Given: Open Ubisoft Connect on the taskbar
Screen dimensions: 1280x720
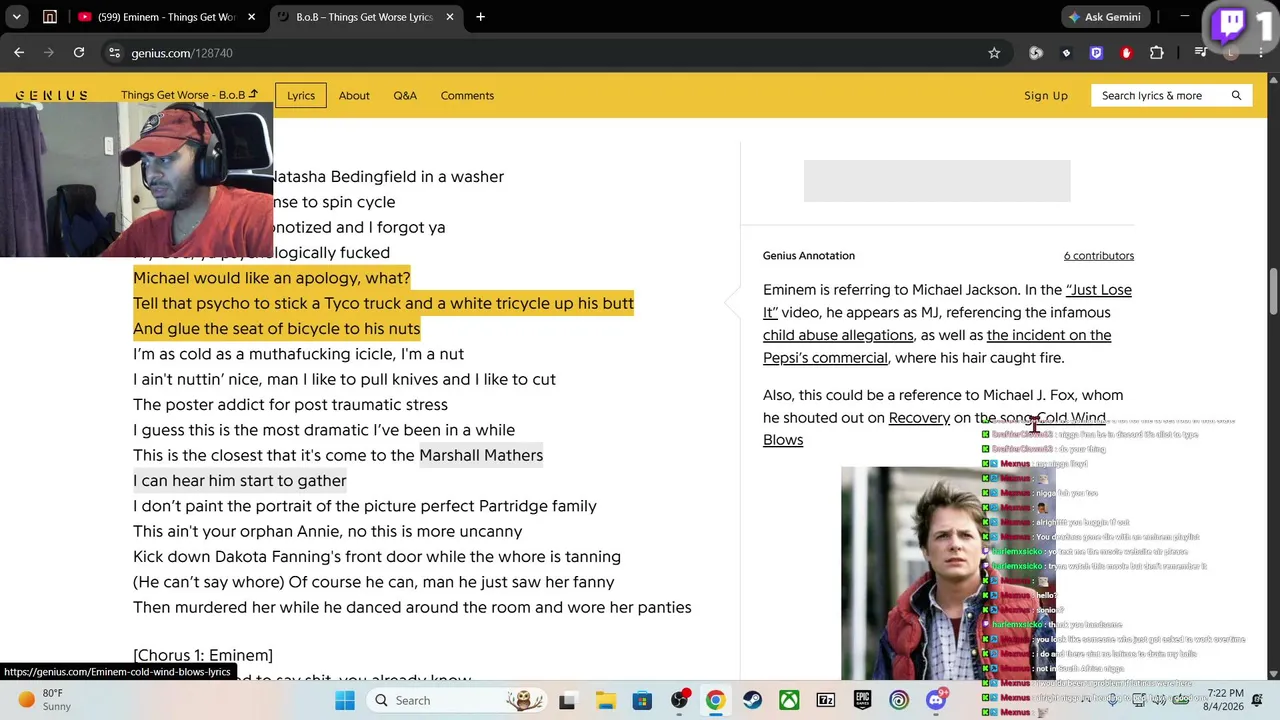Looking at the screenshot, I should 899,700.
